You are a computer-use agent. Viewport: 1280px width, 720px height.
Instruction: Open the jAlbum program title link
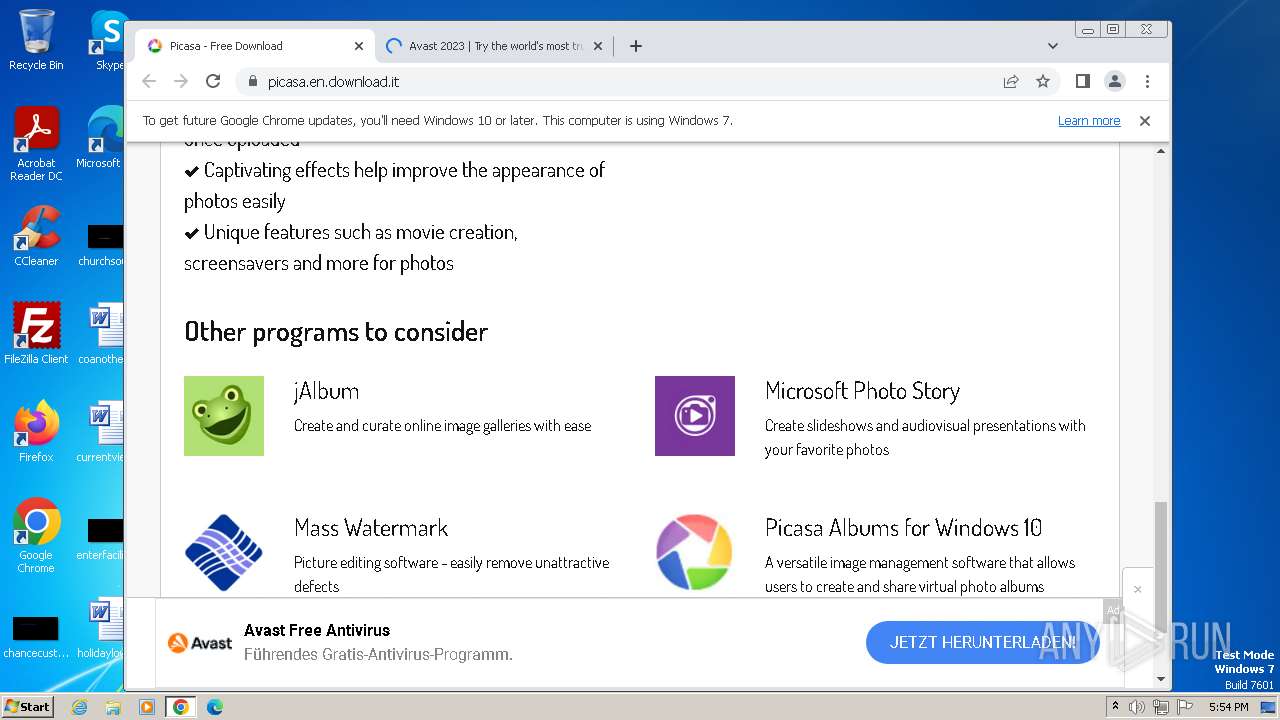tap(326, 391)
